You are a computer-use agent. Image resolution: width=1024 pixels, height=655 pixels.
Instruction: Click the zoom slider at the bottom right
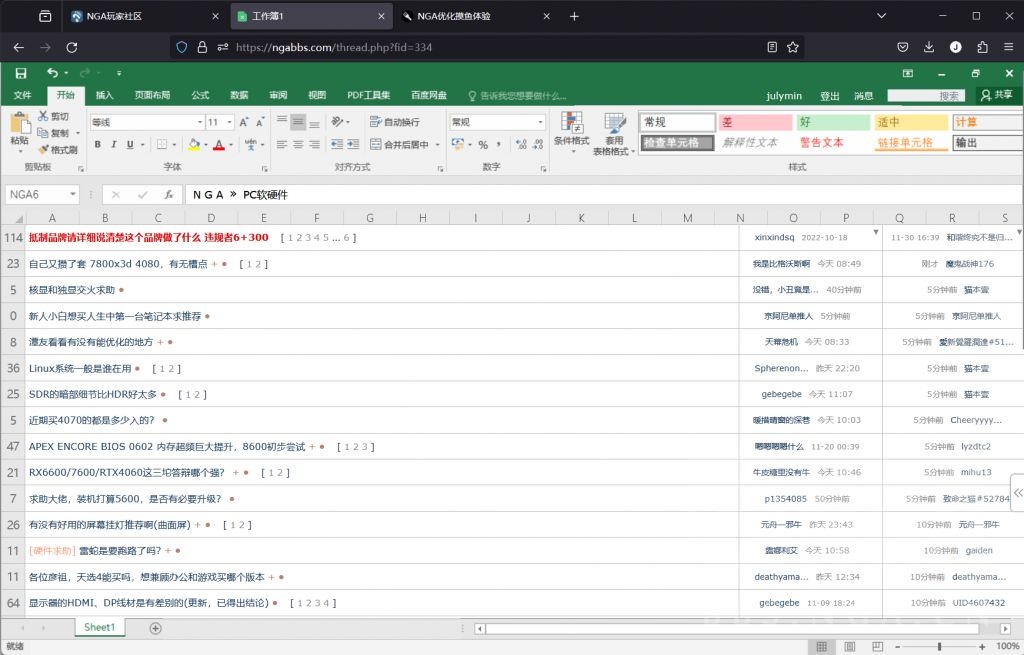[938, 646]
